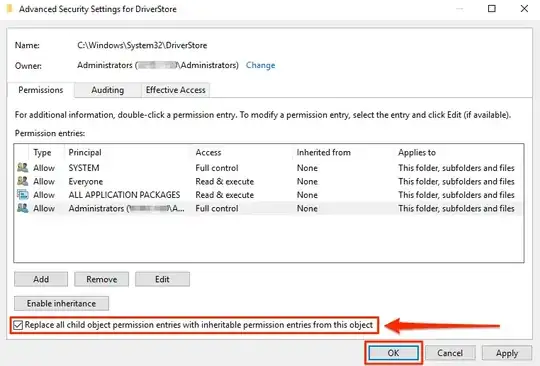540x366 pixels.
Task: Click Read & execute for ALL APPLICATION PACKAGES
Action: point(225,195)
